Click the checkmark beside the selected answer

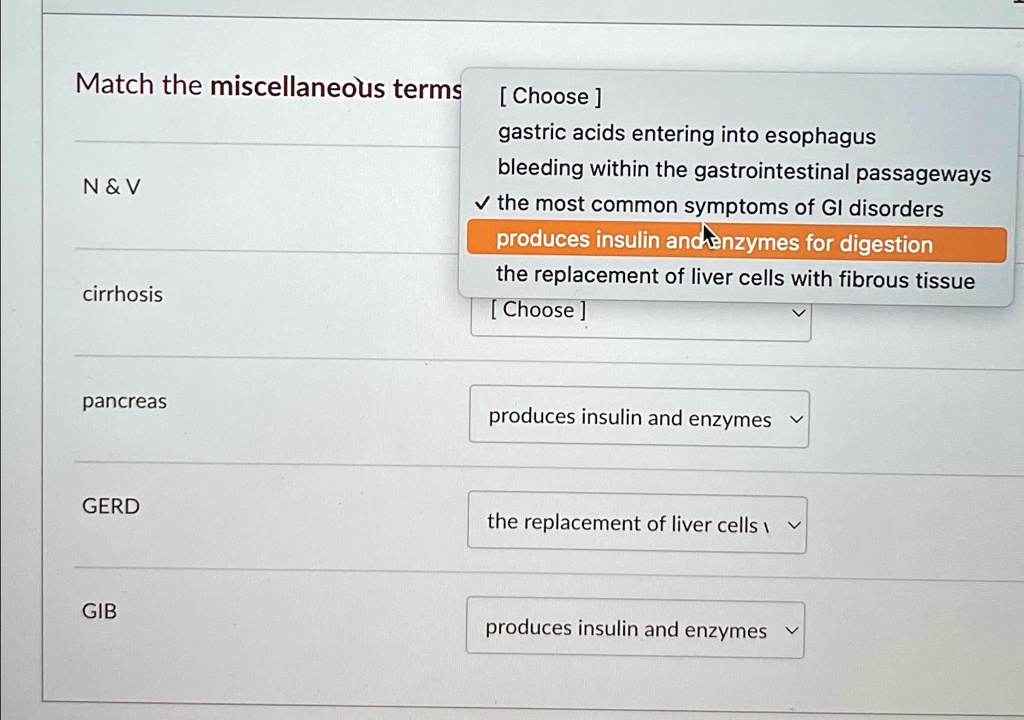483,204
